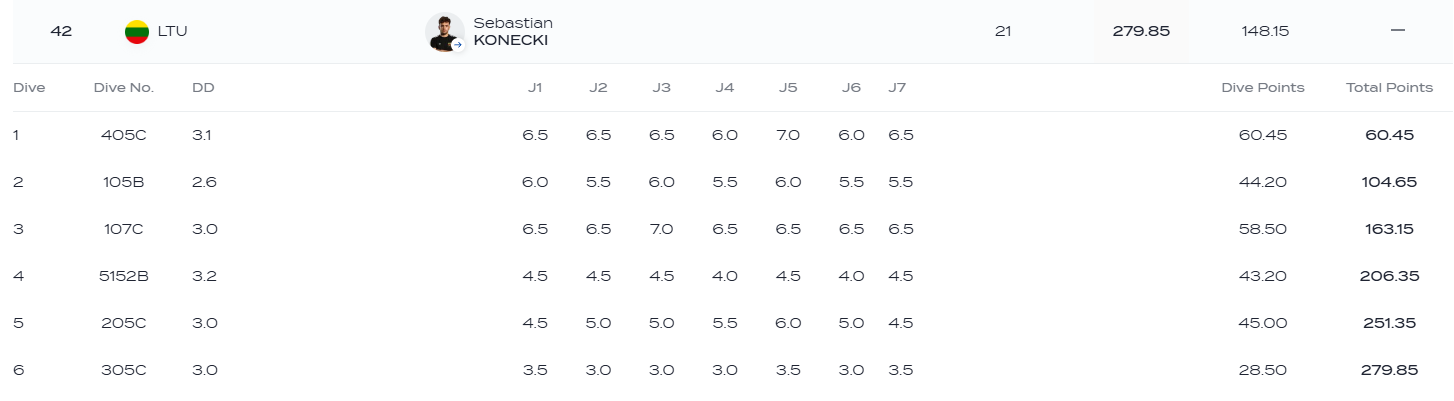Select dive number 5152B

(124, 276)
